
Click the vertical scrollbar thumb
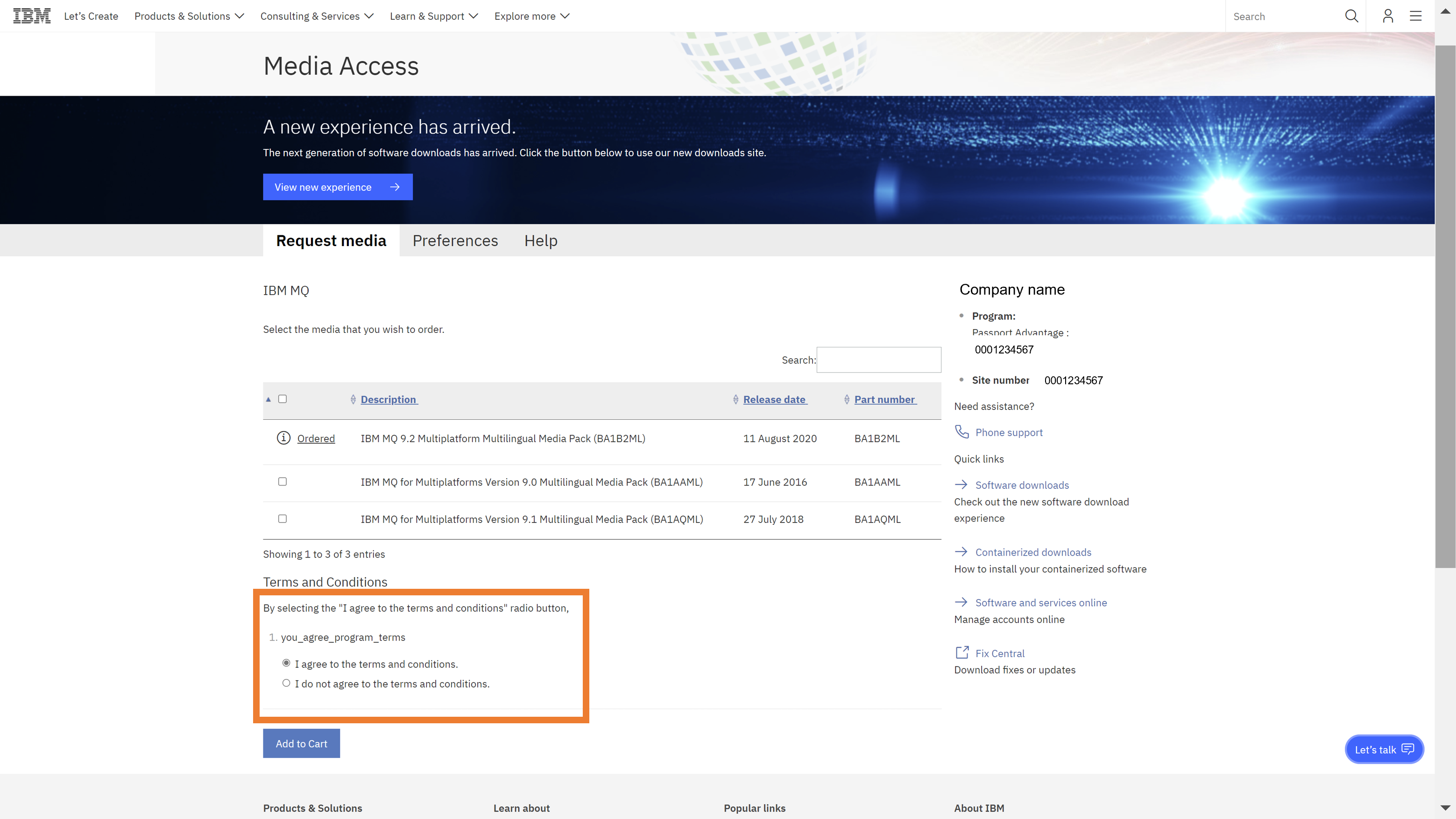pyautogui.click(x=1445, y=306)
